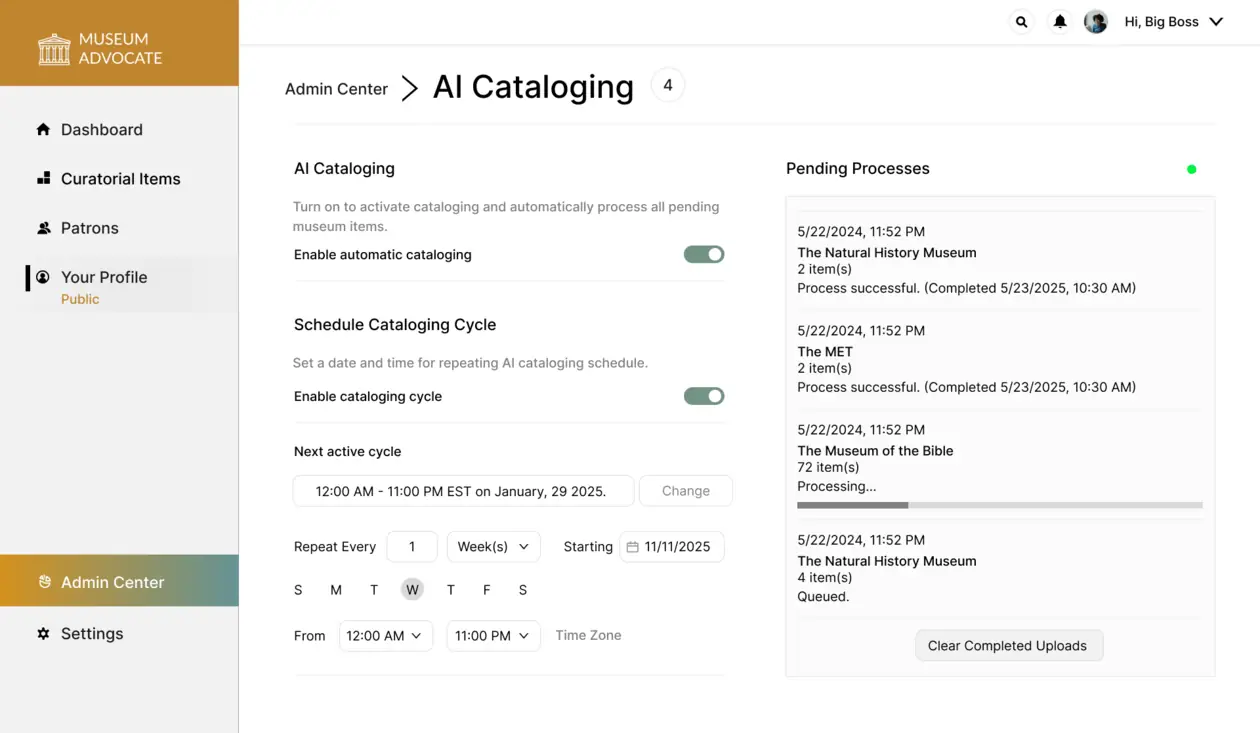Select Thursday day toggle
1260x733 pixels.
pyautogui.click(x=451, y=590)
